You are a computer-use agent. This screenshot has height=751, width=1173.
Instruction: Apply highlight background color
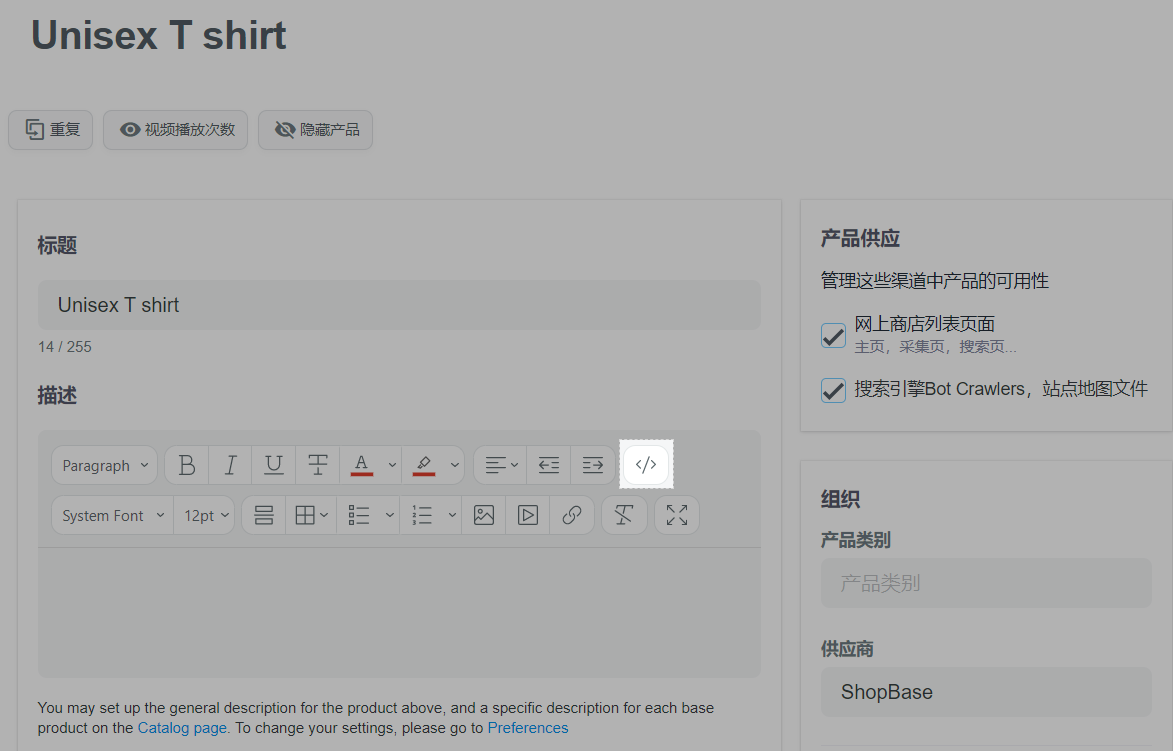point(423,465)
